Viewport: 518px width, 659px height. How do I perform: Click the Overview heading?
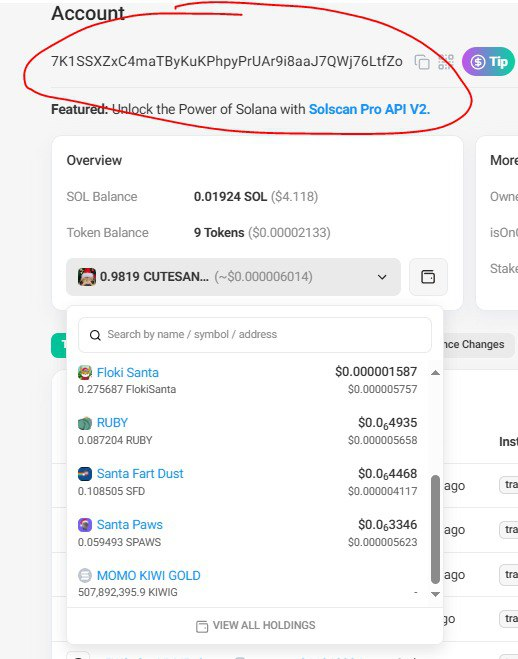click(94, 161)
